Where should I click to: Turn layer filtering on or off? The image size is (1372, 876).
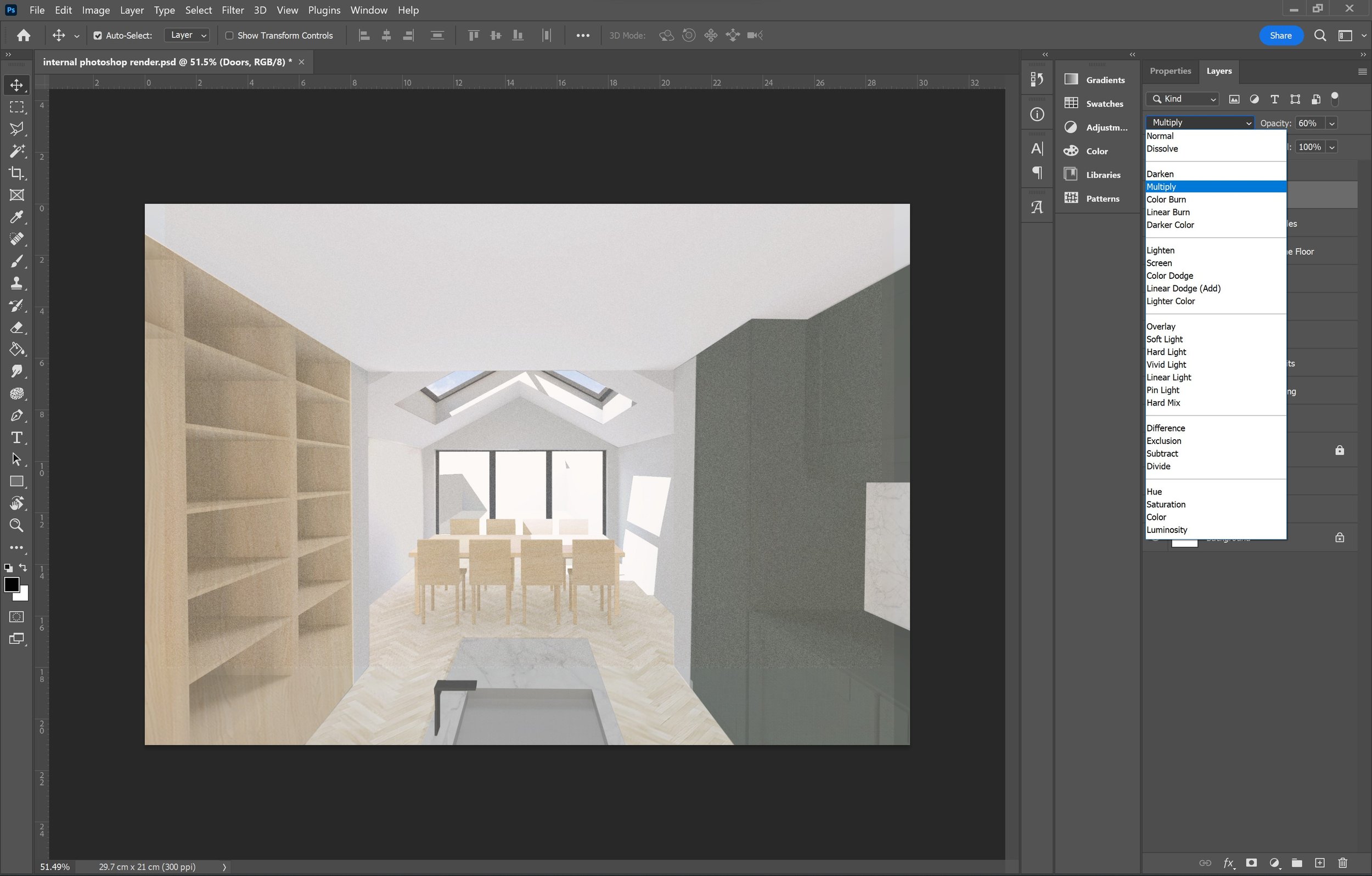[x=1334, y=99]
